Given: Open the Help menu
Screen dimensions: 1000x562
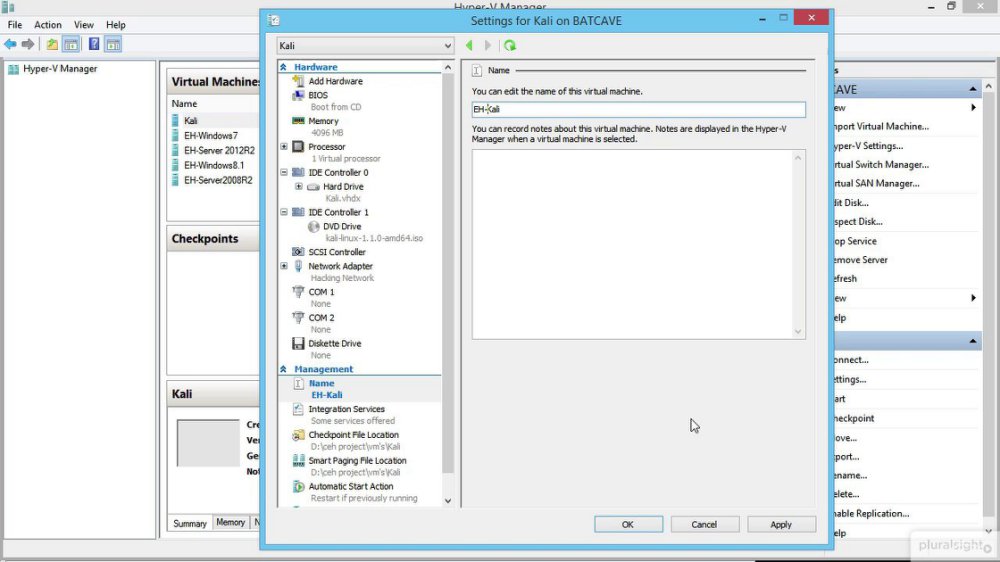Looking at the screenshot, I should [x=115, y=25].
